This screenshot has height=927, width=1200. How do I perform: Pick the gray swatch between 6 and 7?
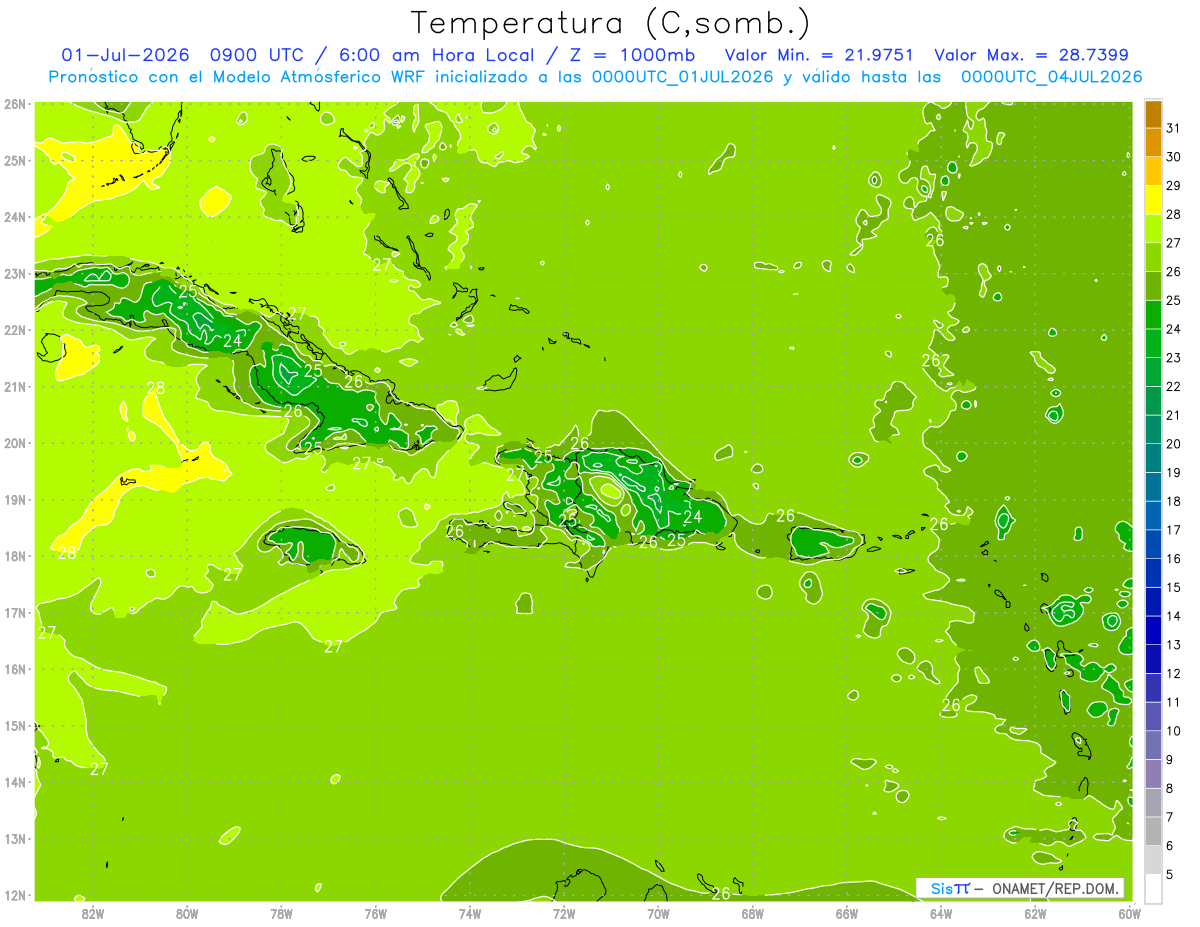(1153, 831)
